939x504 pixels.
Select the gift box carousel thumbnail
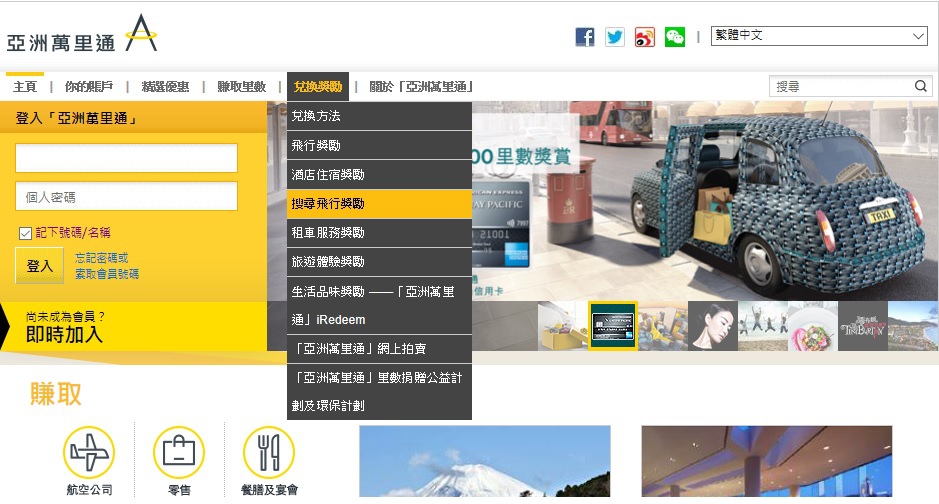tap(563, 326)
